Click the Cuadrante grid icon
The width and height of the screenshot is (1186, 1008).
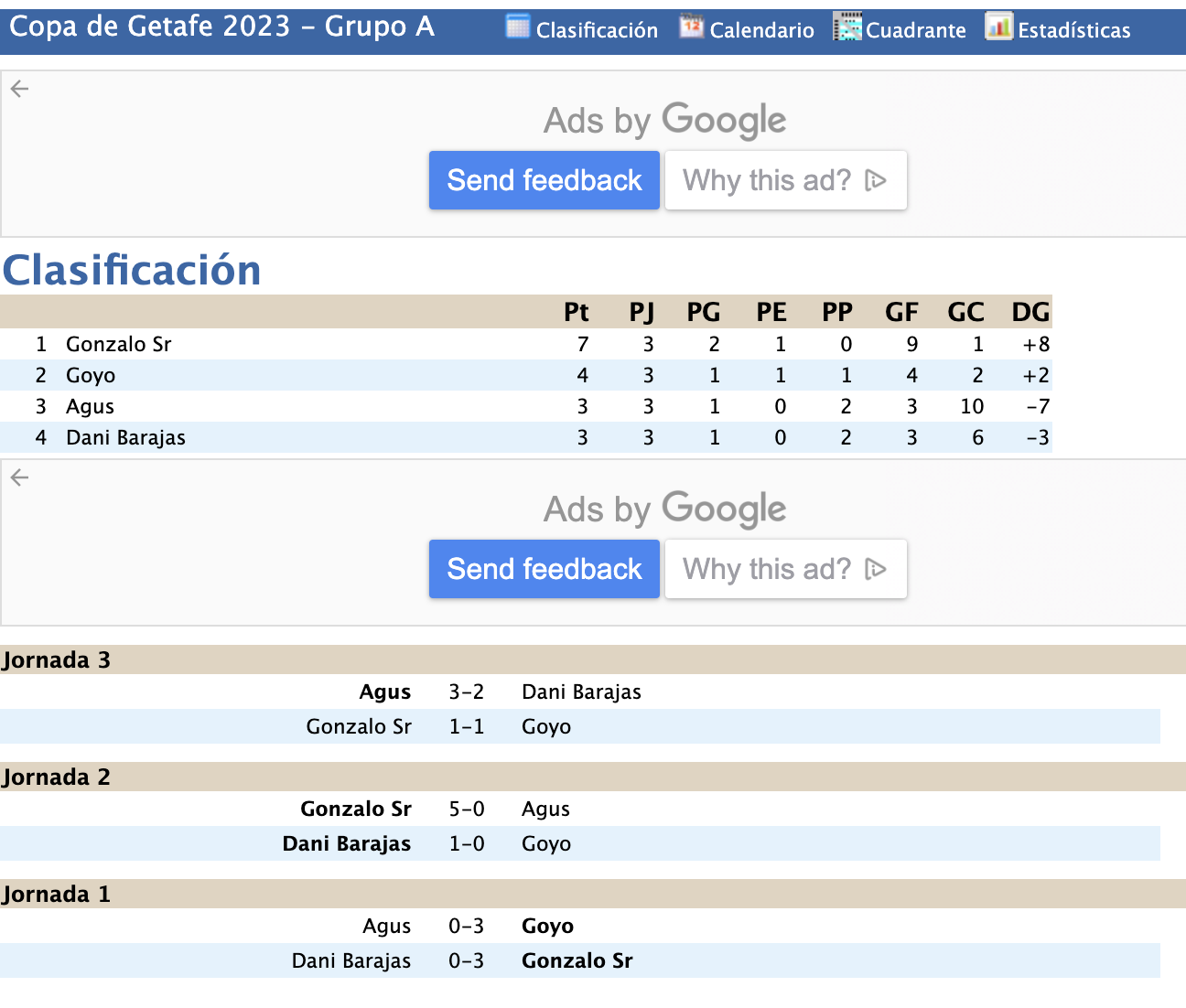(x=847, y=27)
